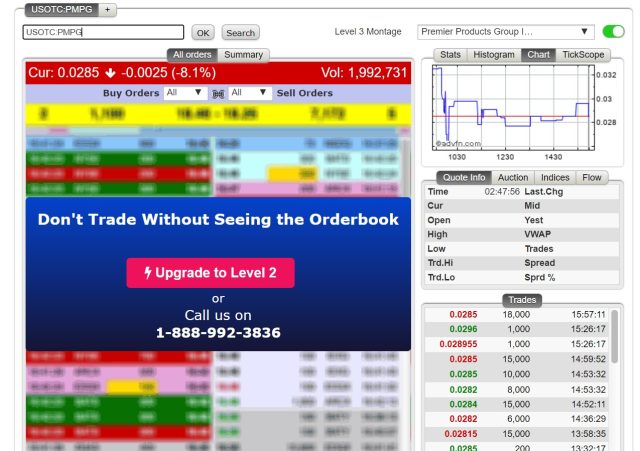Click the 14:59:52 trade row

tap(516, 359)
